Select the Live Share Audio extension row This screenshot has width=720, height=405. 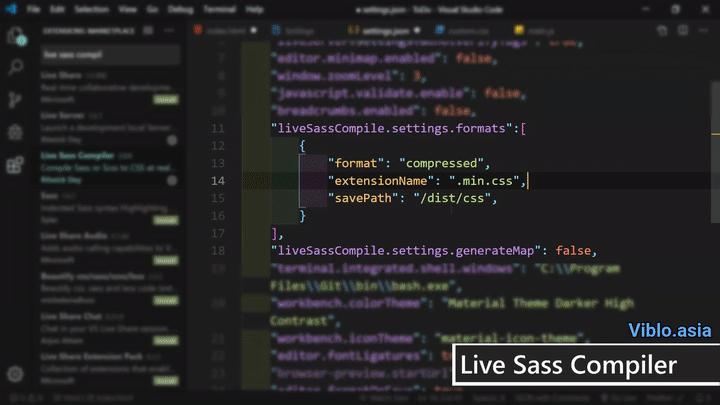click(110, 248)
